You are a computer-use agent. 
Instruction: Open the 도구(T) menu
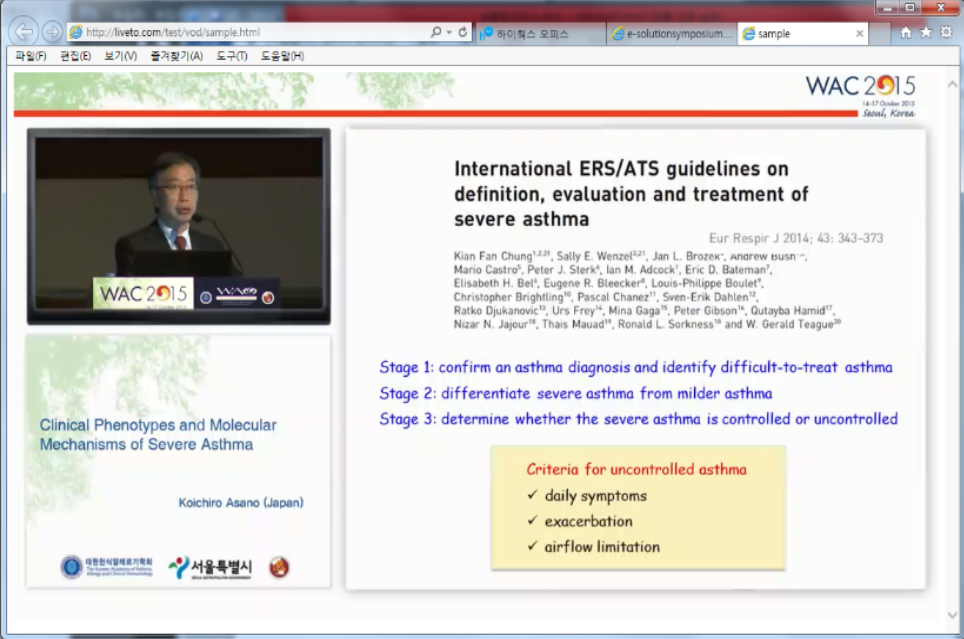click(x=232, y=56)
